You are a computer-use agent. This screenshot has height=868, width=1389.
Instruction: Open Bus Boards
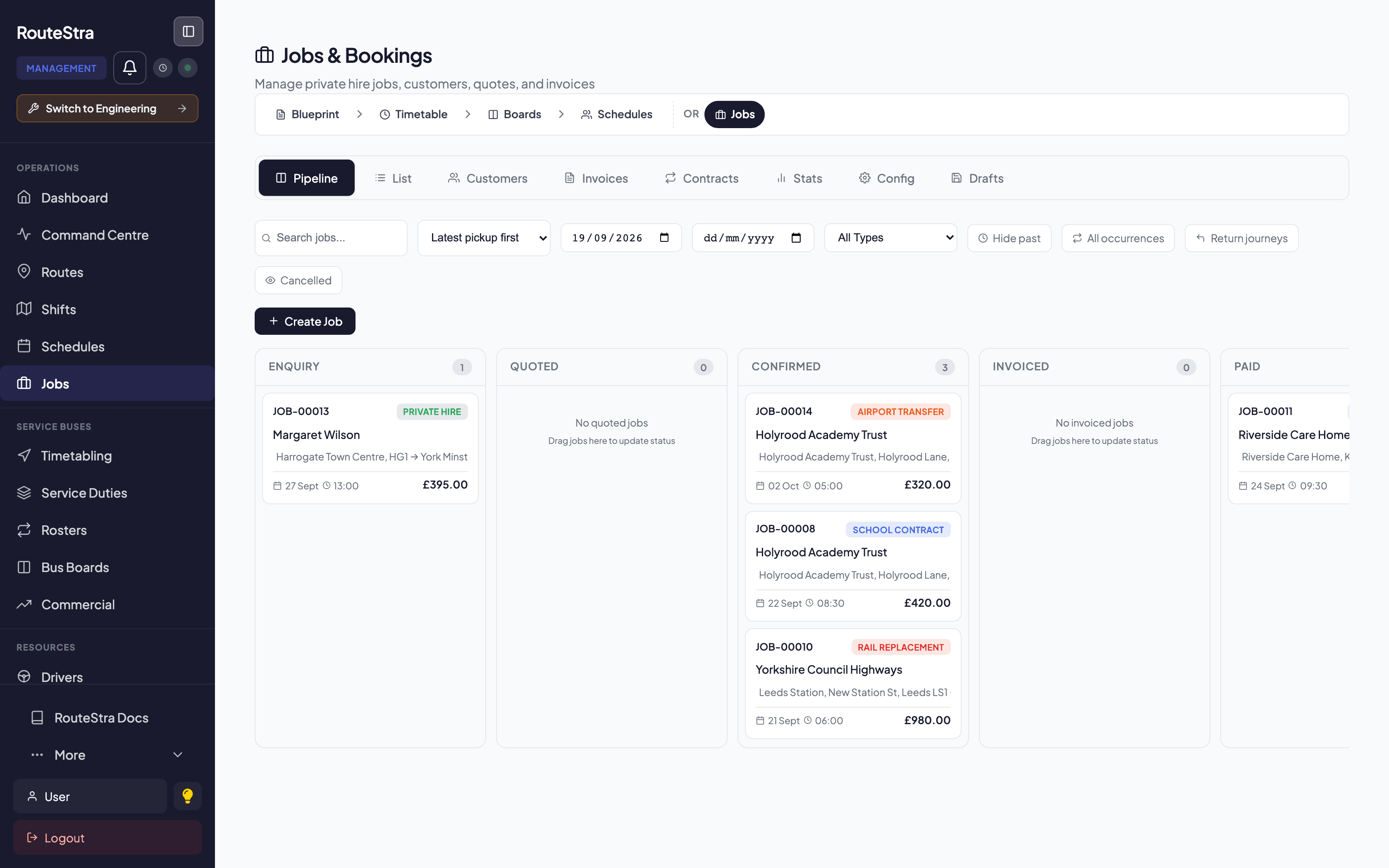(107, 567)
